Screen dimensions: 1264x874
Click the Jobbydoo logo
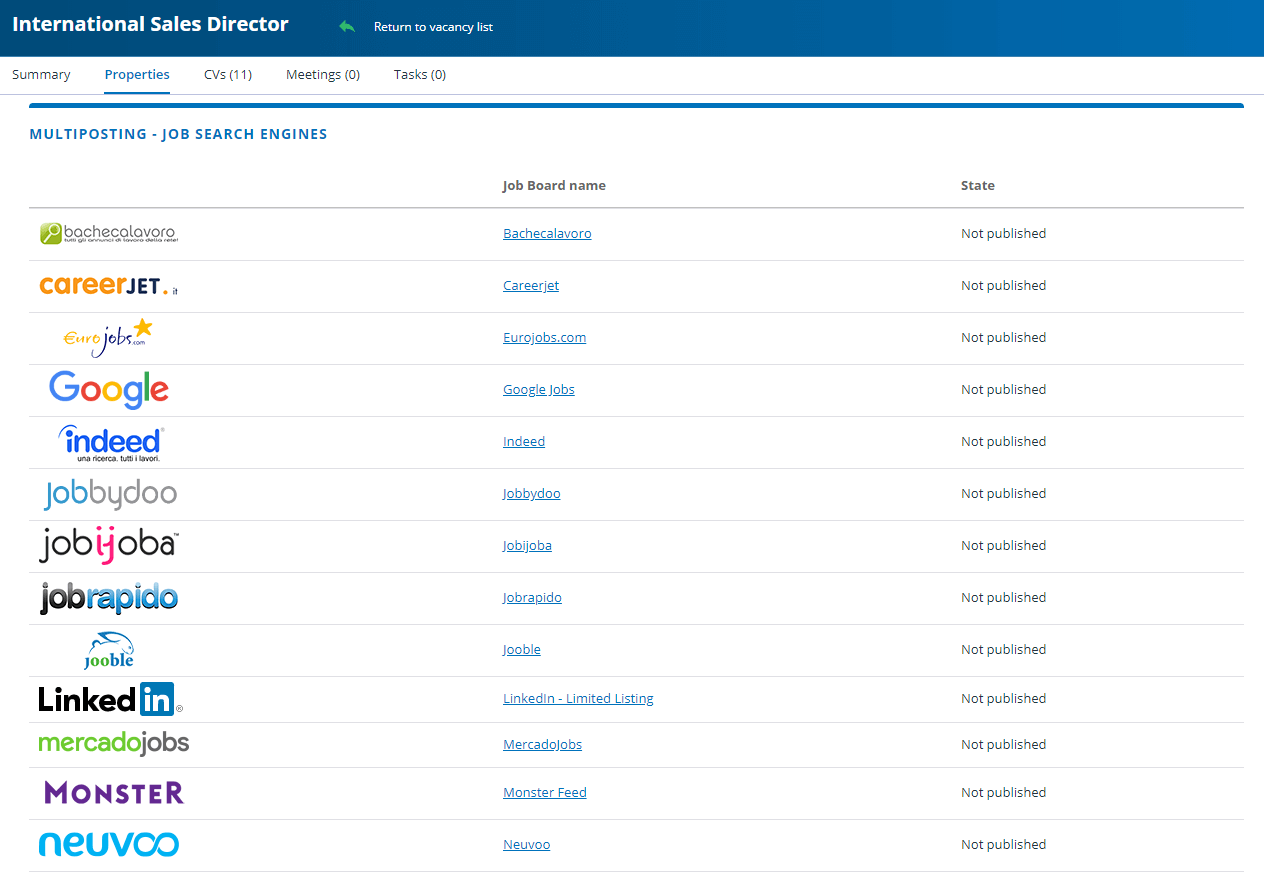point(110,494)
